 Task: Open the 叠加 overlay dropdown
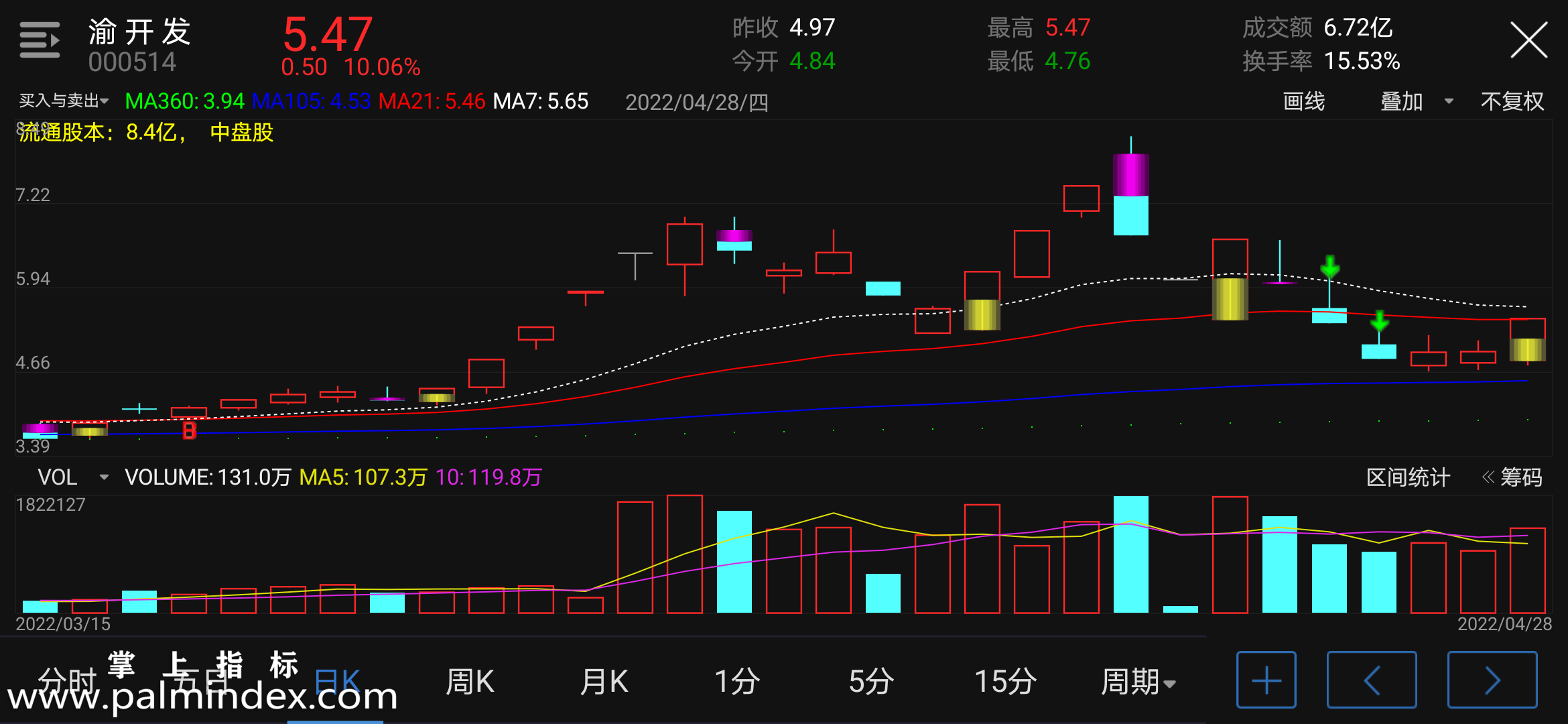tap(1417, 101)
